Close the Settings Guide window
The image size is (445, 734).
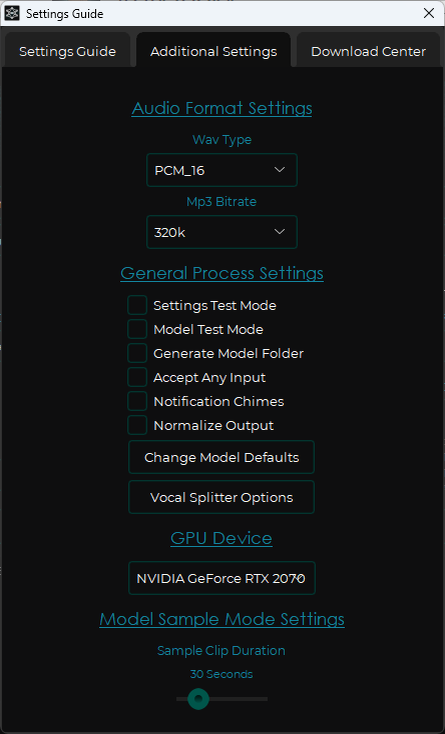(429, 14)
